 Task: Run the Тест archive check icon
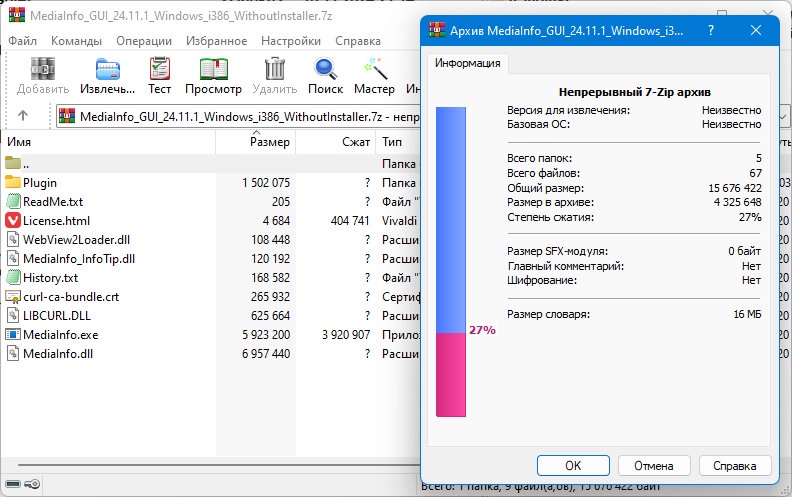click(160, 69)
